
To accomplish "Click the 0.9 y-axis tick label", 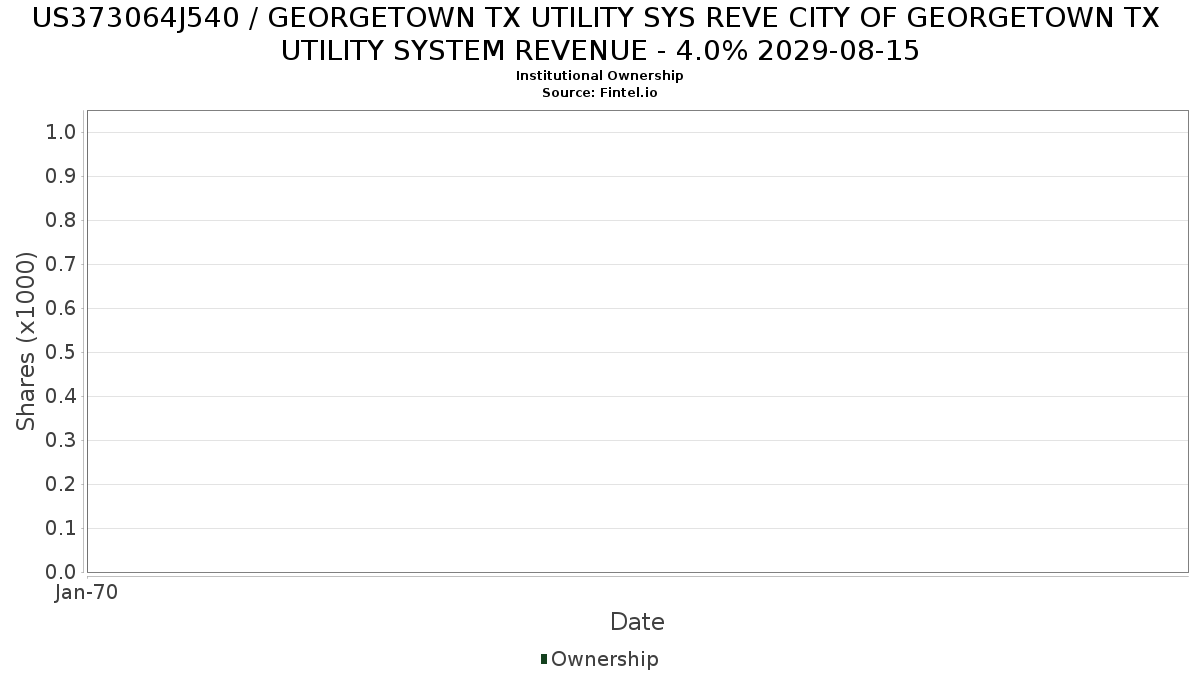I will 61,177.
